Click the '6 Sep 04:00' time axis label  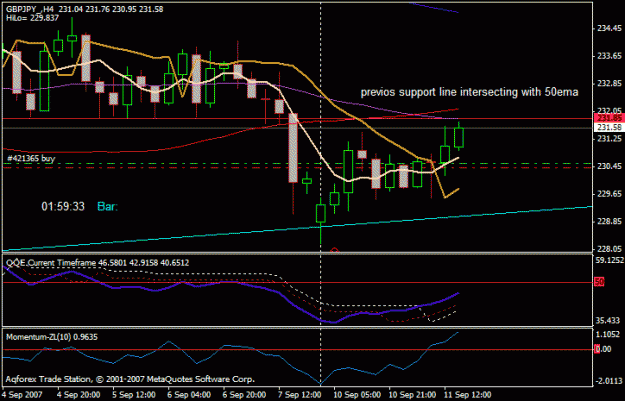189,395
